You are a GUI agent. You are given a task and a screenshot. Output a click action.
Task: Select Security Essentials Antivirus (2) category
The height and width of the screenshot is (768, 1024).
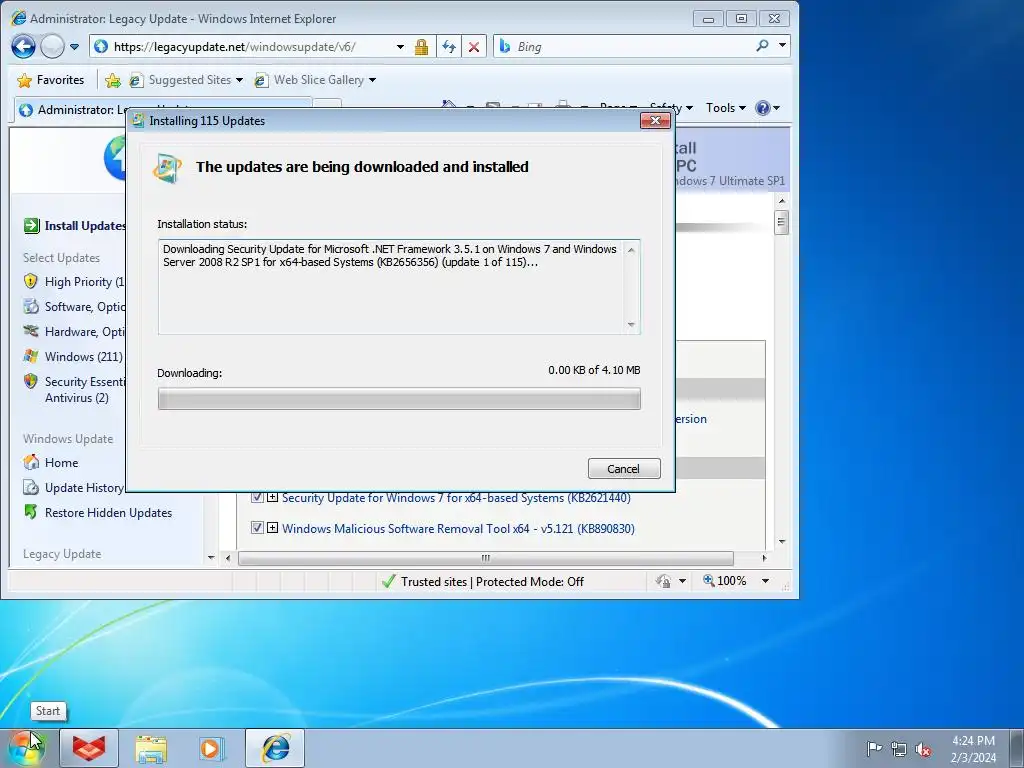click(x=85, y=389)
